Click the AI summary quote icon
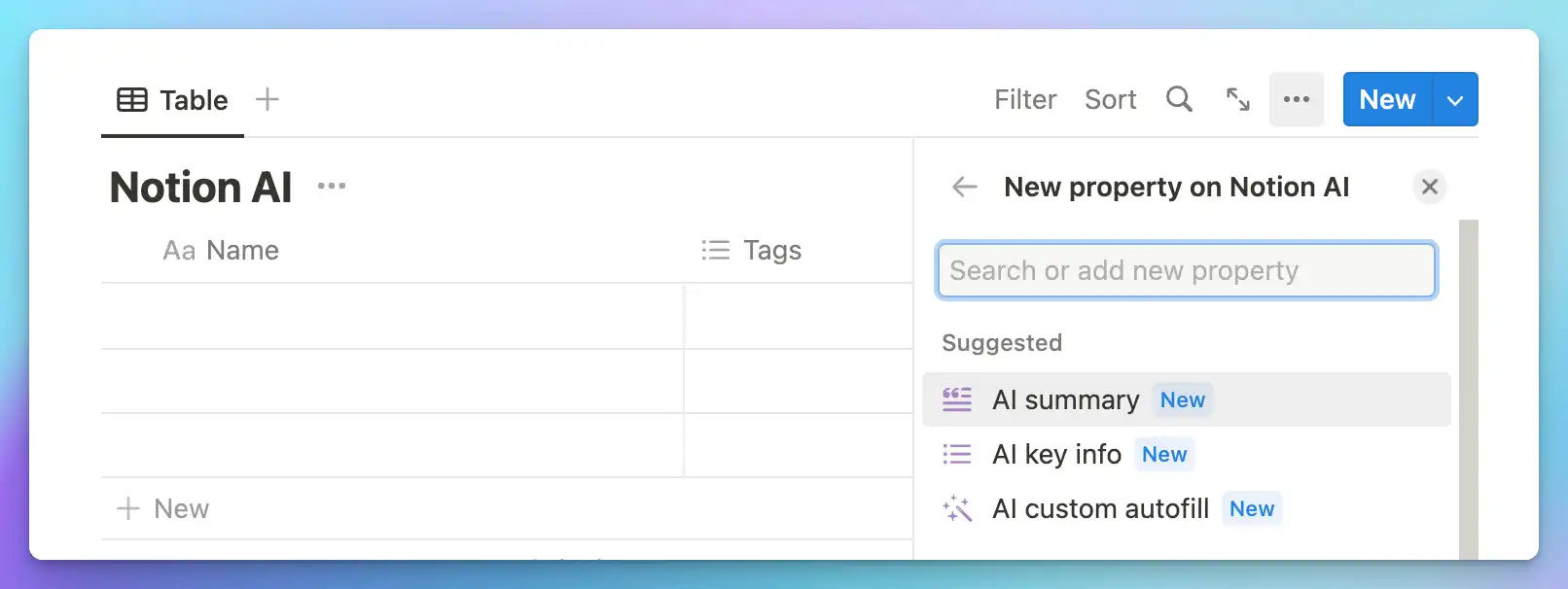1568x589 pixels. pyautogui.click(x=957, y=399)
